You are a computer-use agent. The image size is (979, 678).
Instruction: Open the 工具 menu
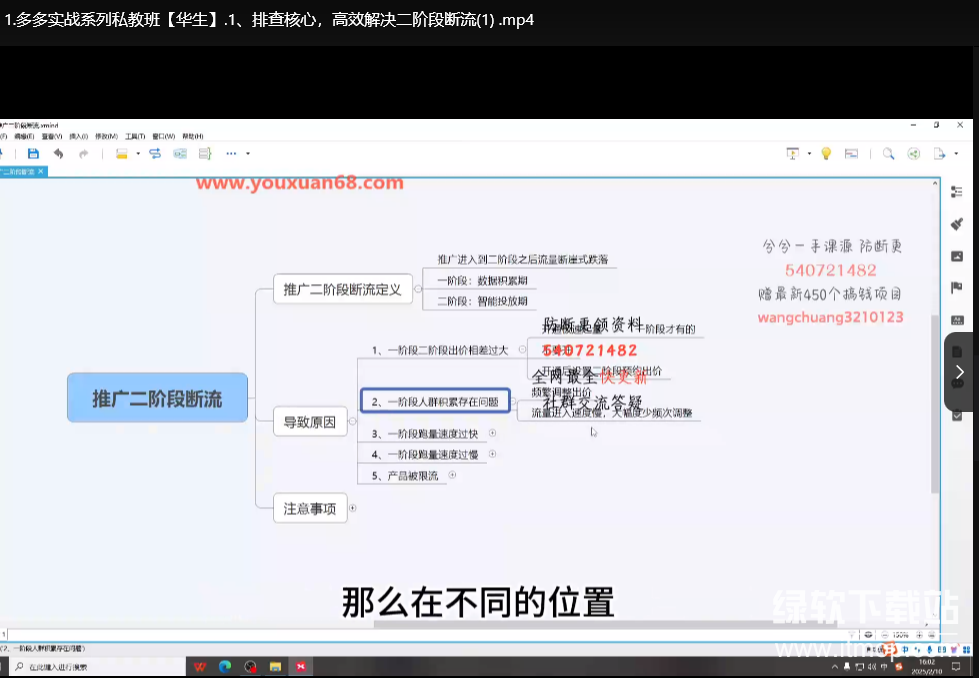134,136
